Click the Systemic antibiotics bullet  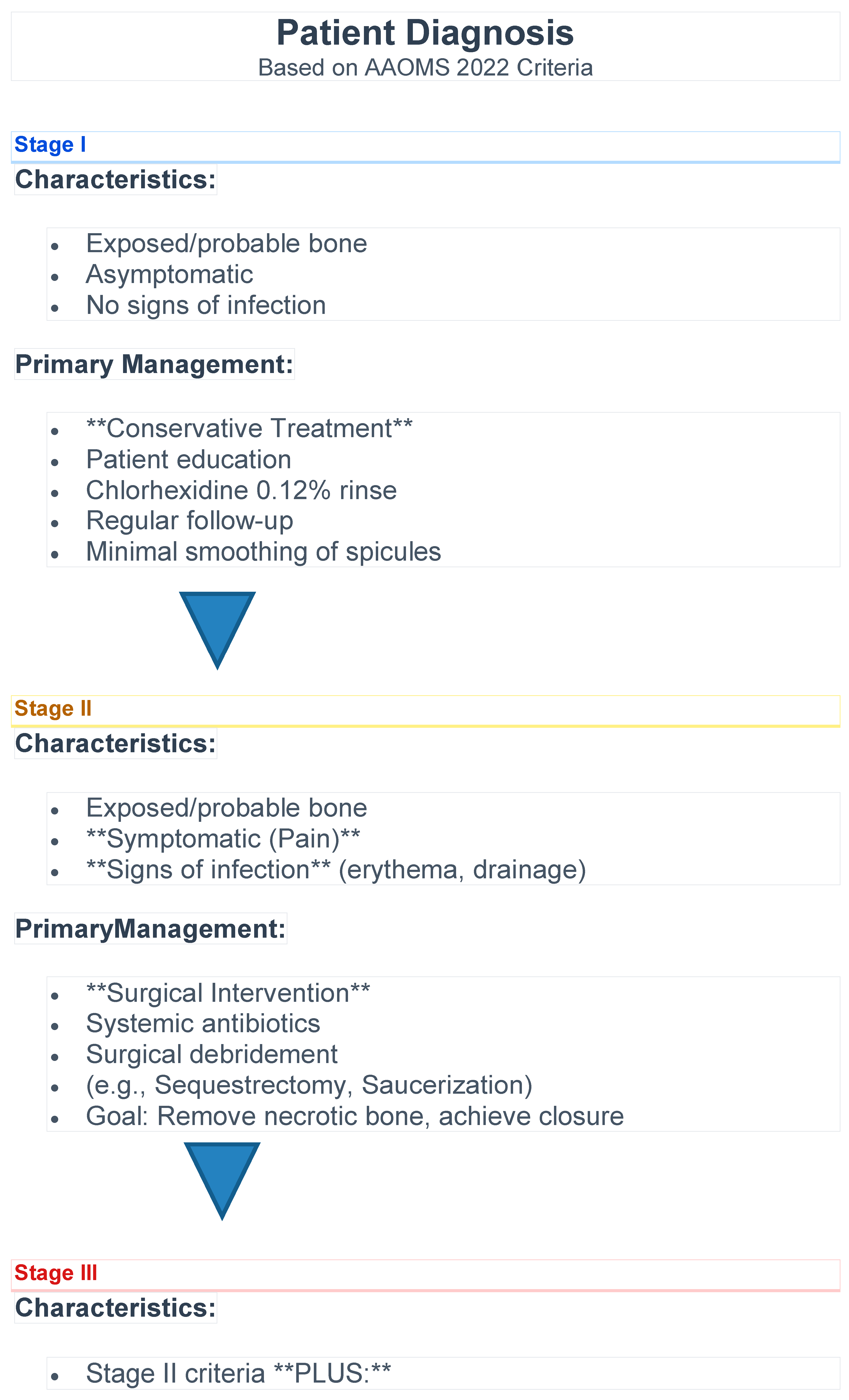tap(203, 1023)
